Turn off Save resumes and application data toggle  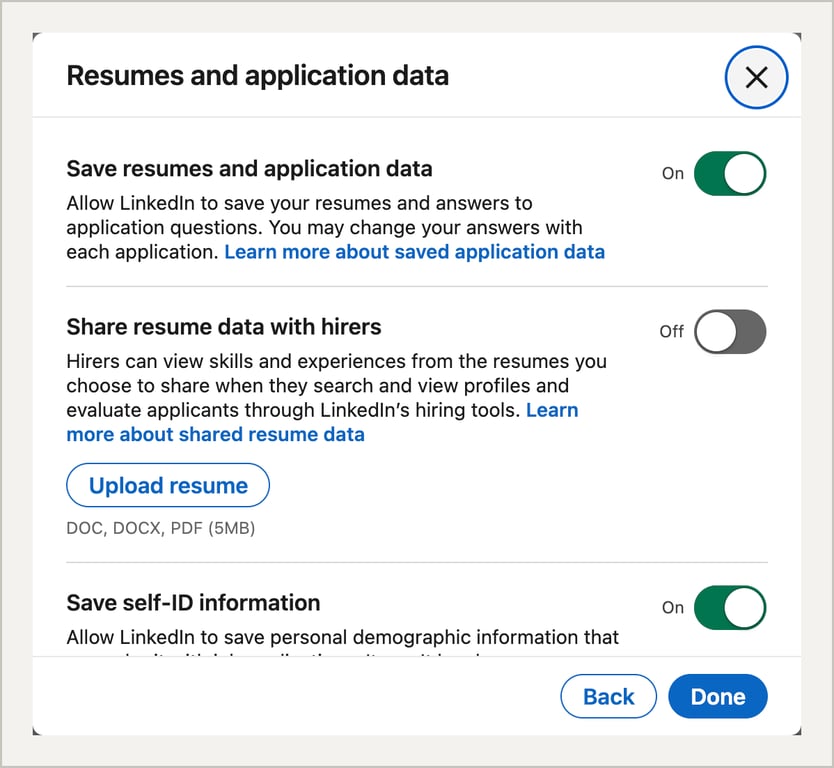730,173
